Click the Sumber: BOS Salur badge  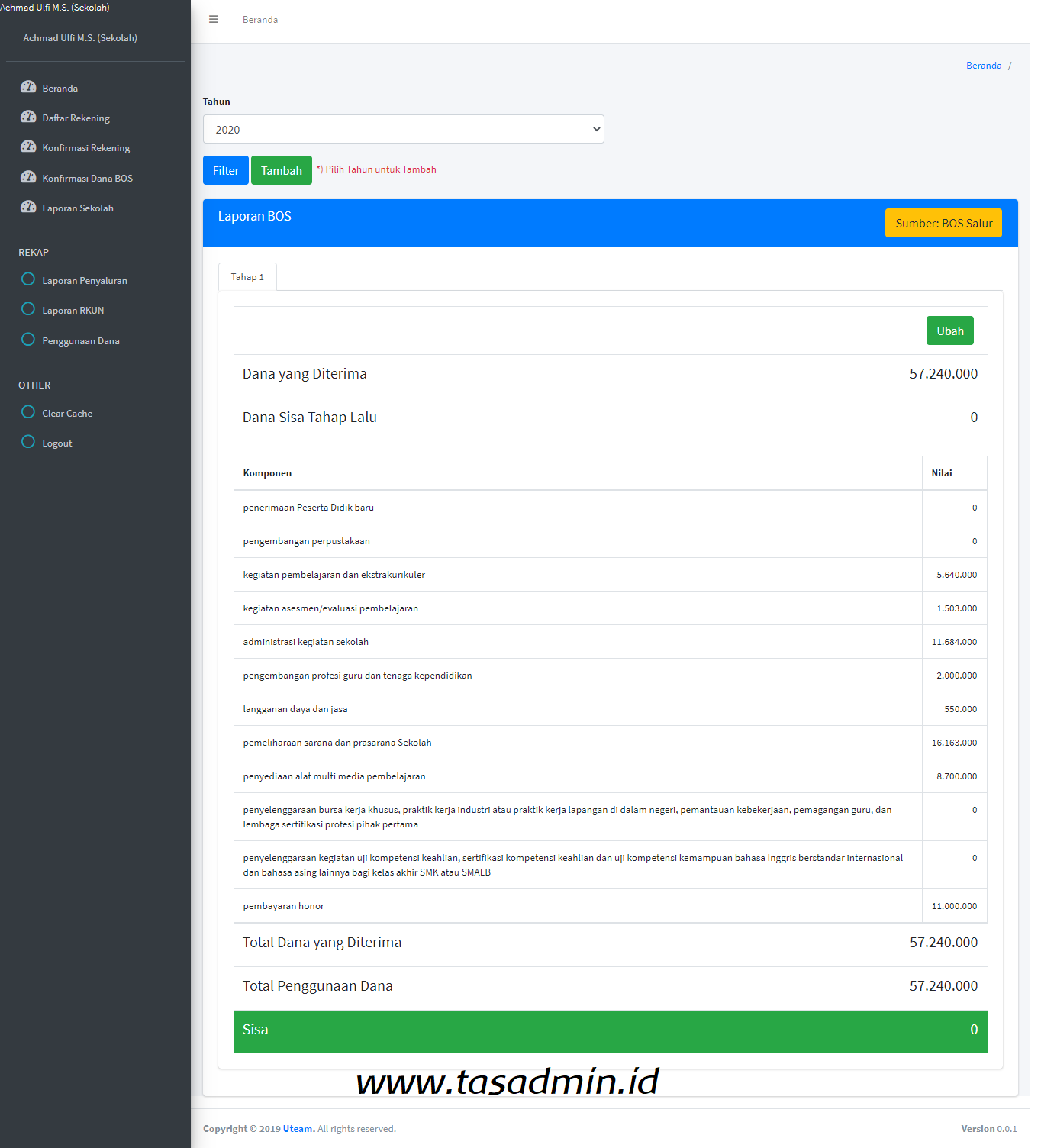pyautogui.click(x=943, y=223)
